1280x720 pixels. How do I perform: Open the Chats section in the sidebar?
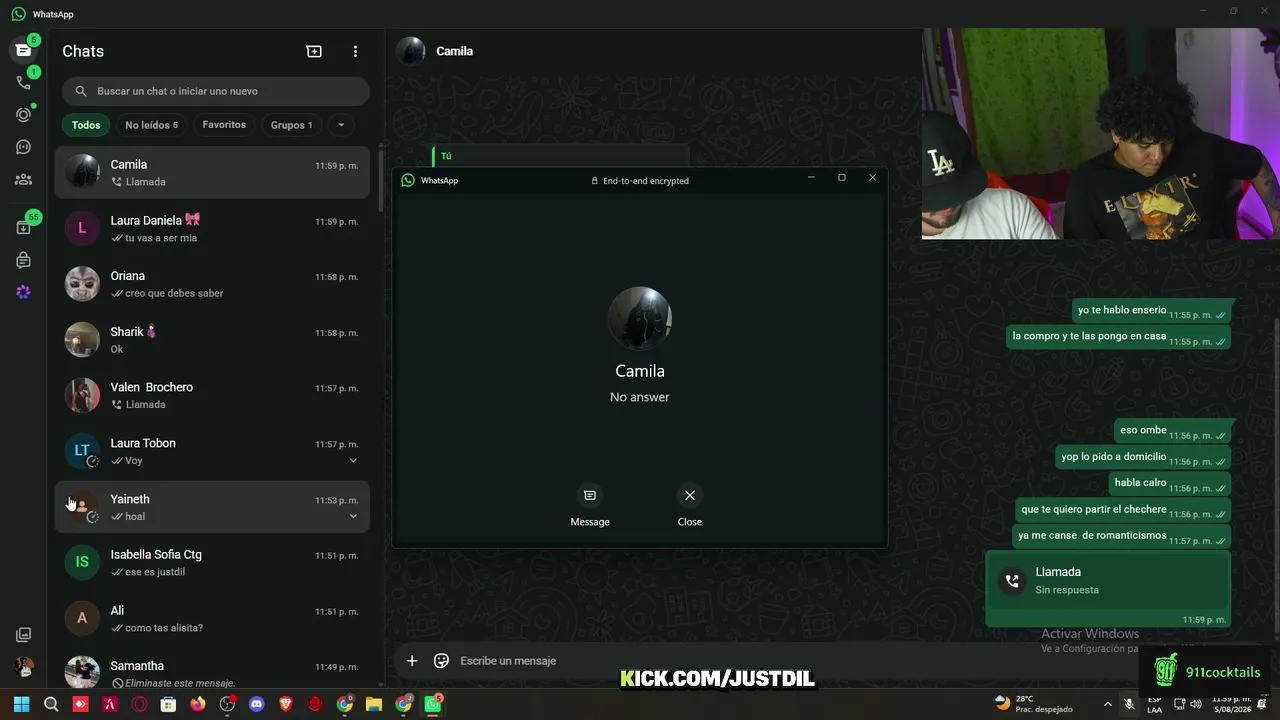click(x=23, y=50)
